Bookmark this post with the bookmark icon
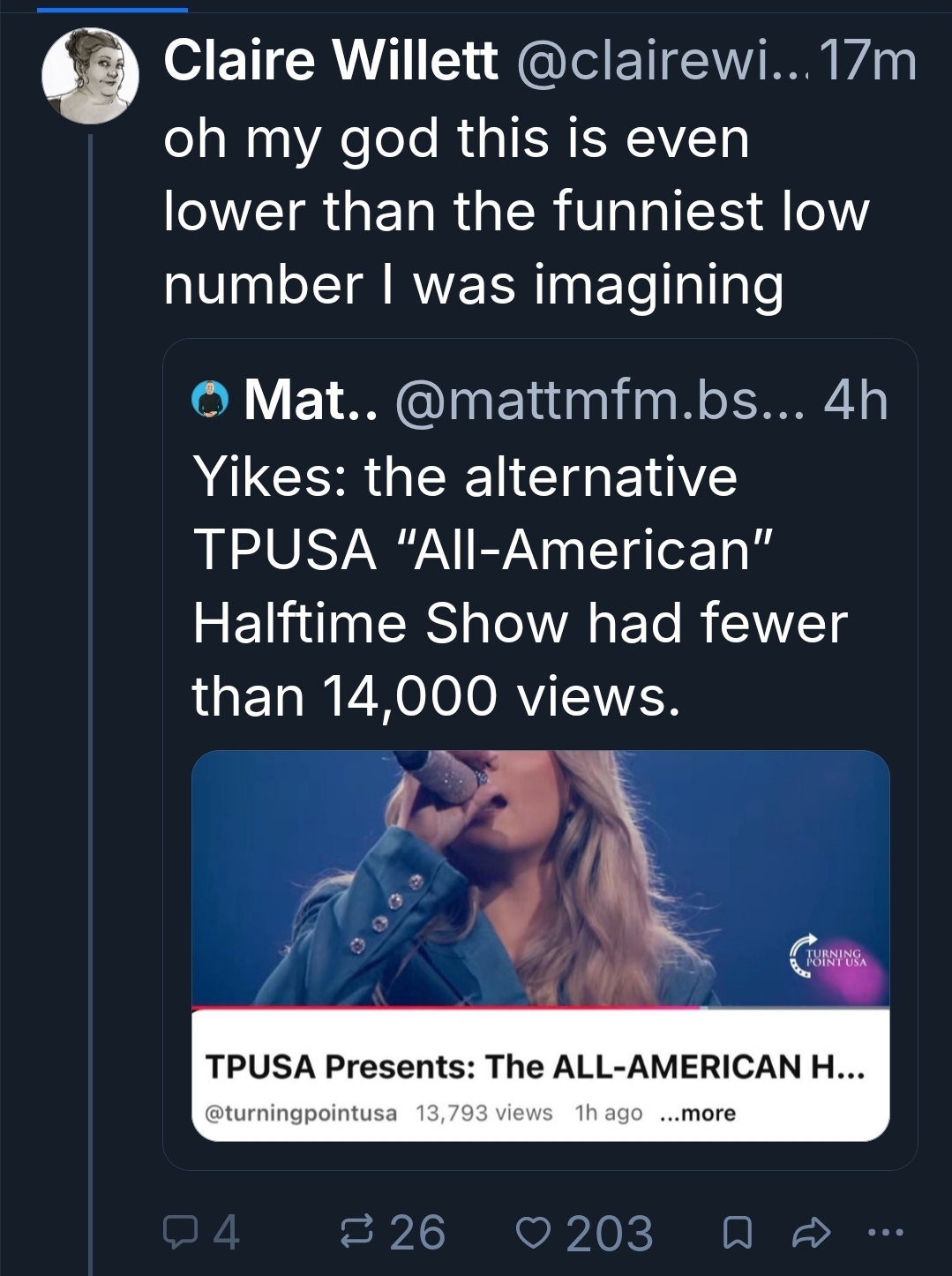Viewport: 952px width, 1276px height. click(738, 1233)
